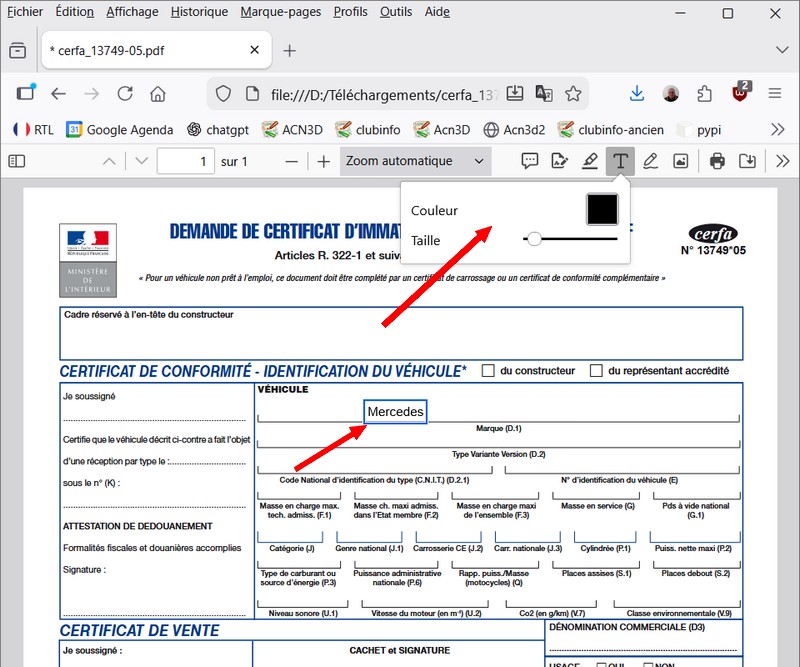
Task: Tick the OUI checkbox under USAGE
Action: (602, 664)
